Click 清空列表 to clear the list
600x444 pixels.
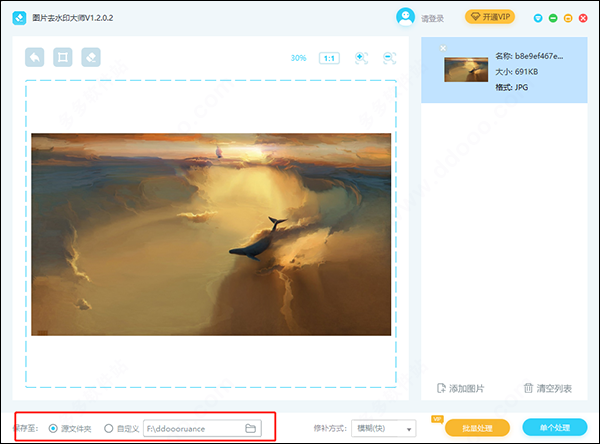click(546, 388)
